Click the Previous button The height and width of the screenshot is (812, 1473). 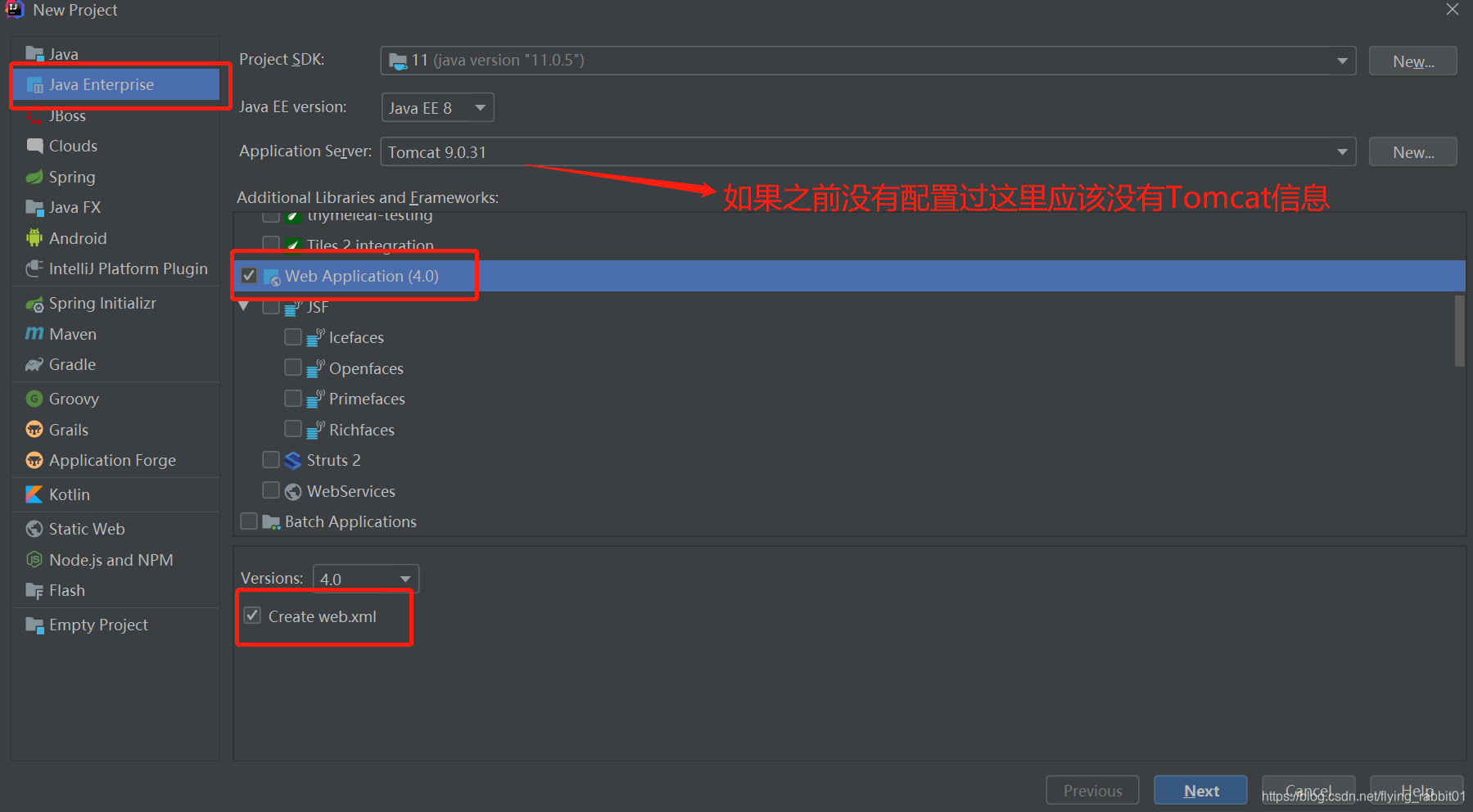pos(1092,791)
